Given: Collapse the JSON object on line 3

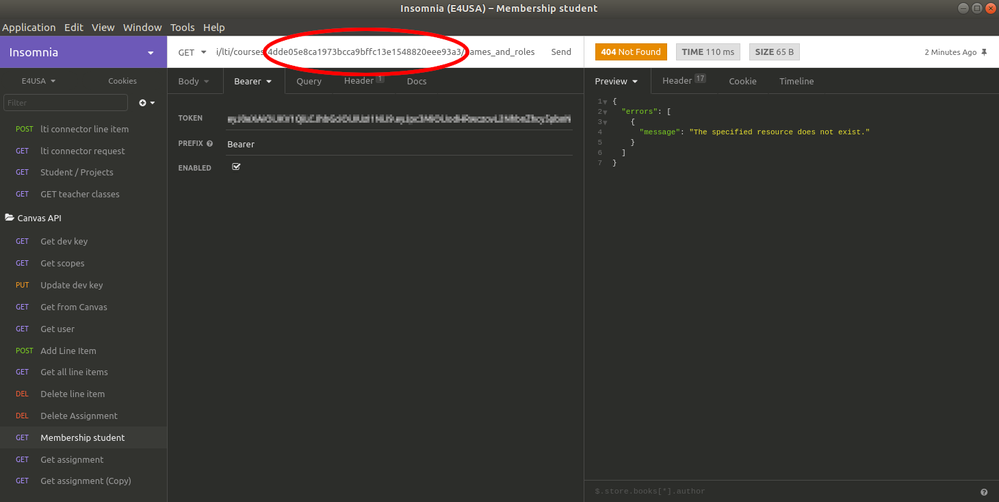Looking at the screenshot, I should coord(605,122).
